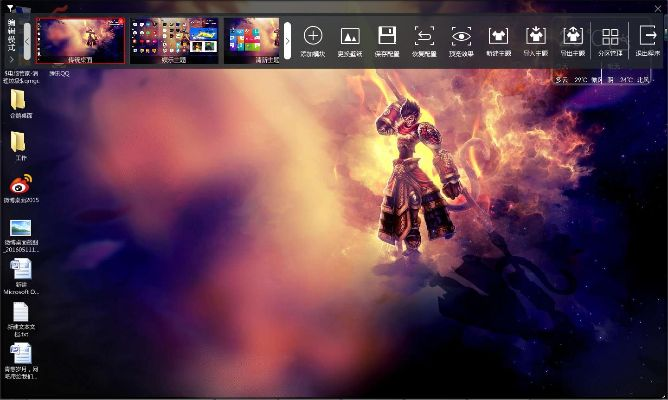Select the yellow folder below the Tencent QQ shortcut
Screen dimensions: 668x400
(x=20, y=102)
